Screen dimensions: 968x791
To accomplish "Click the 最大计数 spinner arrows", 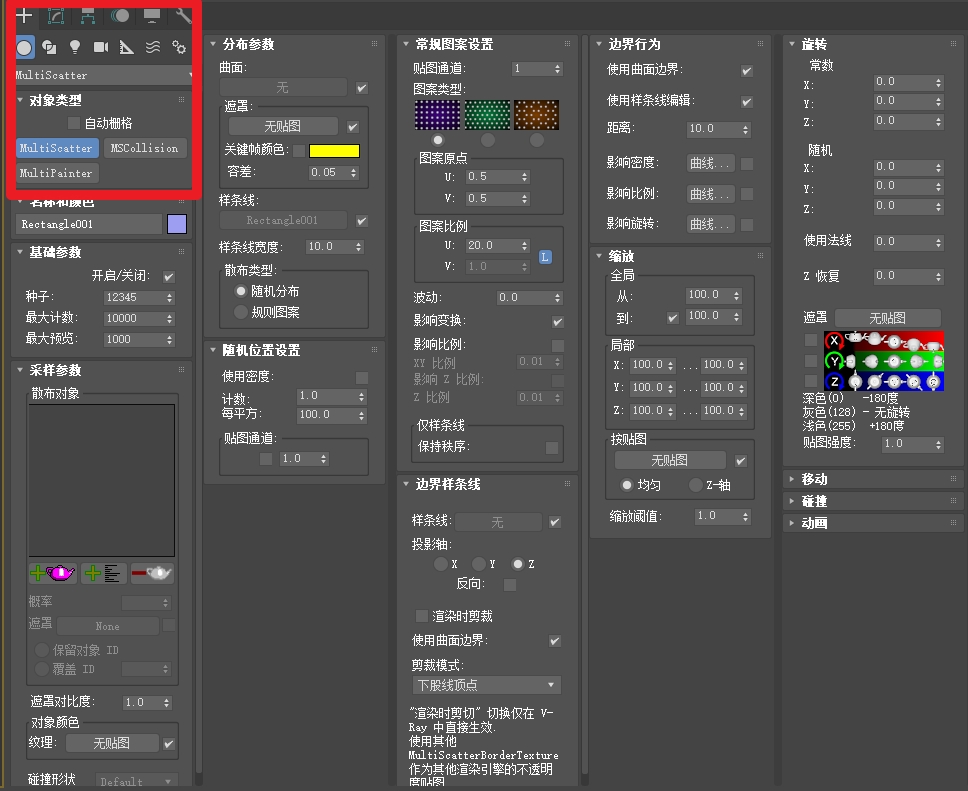I will tap(170, 319).
